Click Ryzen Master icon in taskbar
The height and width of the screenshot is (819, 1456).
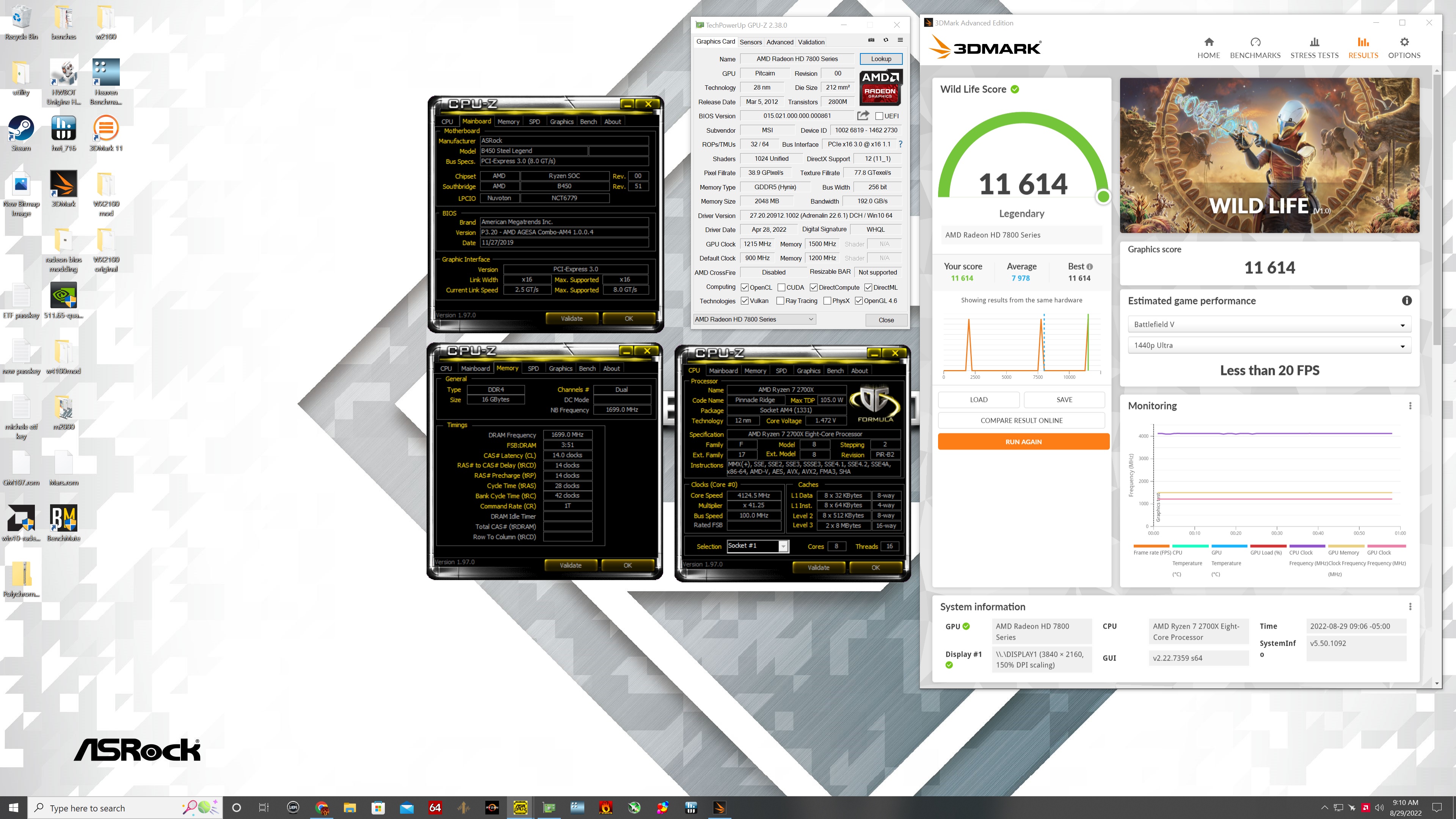tap(492, 808)
